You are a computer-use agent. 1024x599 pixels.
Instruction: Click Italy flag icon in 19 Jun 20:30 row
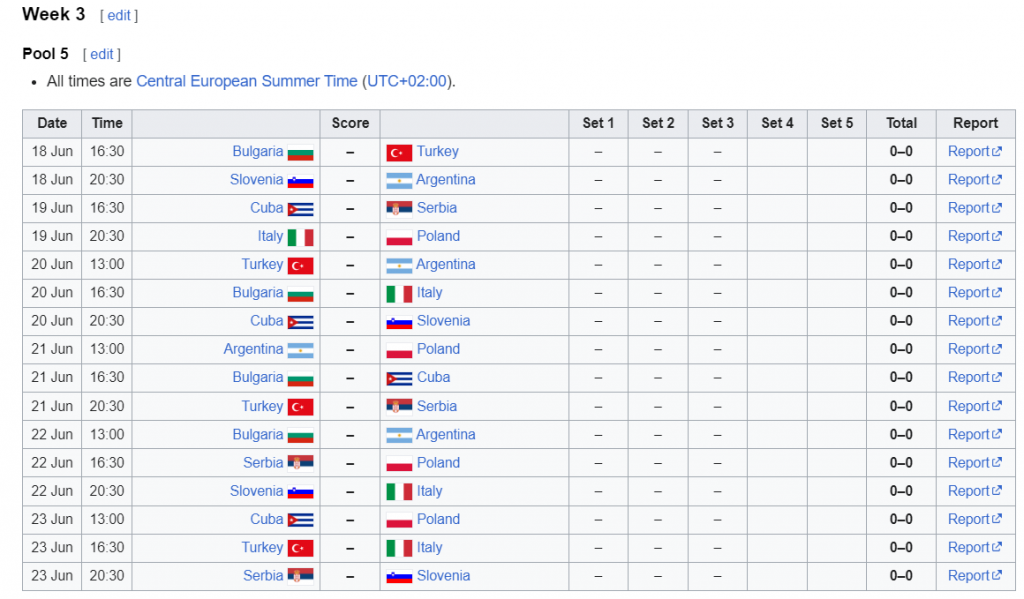pyautogui.click(x=300, y=237)
